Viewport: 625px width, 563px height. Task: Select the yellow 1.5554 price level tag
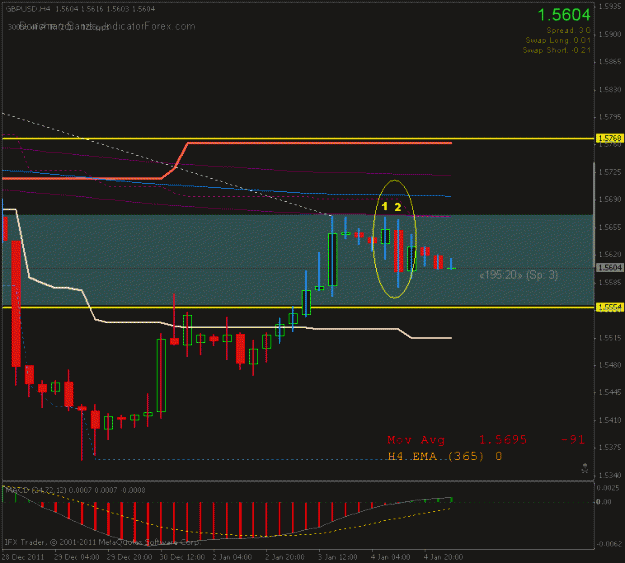[609, 307]
